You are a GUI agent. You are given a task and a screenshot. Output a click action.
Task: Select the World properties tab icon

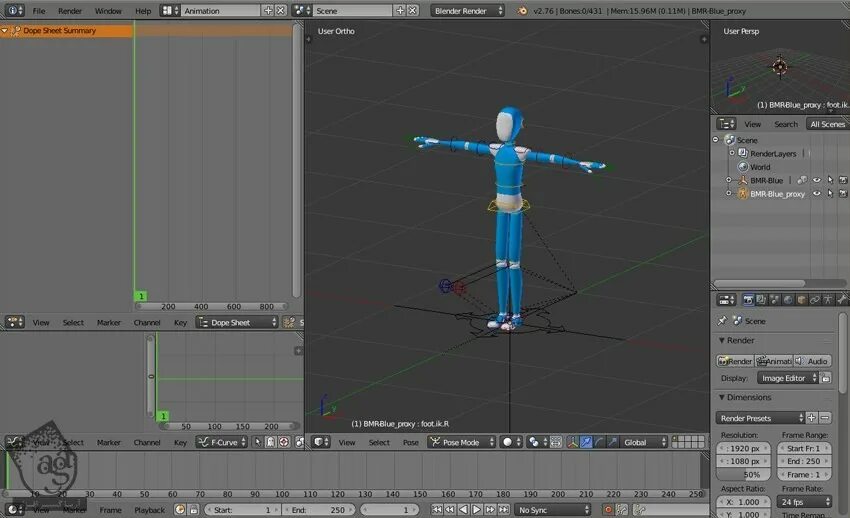click(x=788, y=300)
